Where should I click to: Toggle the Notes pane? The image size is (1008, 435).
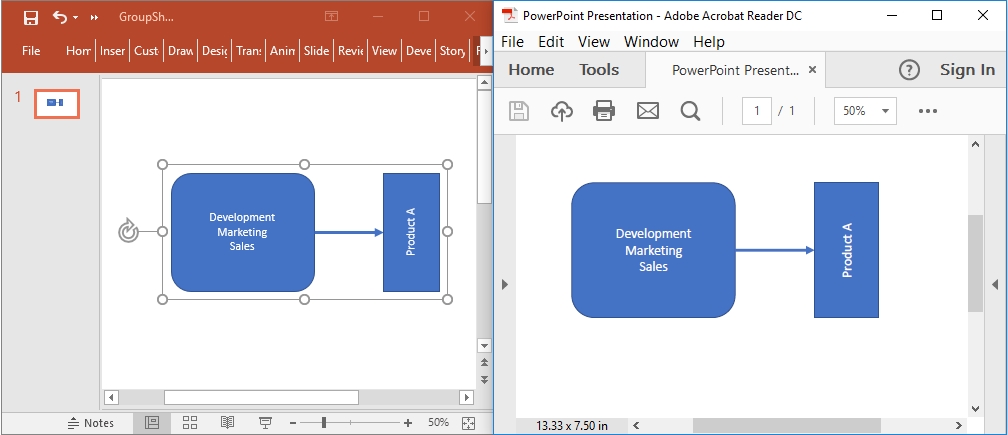click(91, 423)
